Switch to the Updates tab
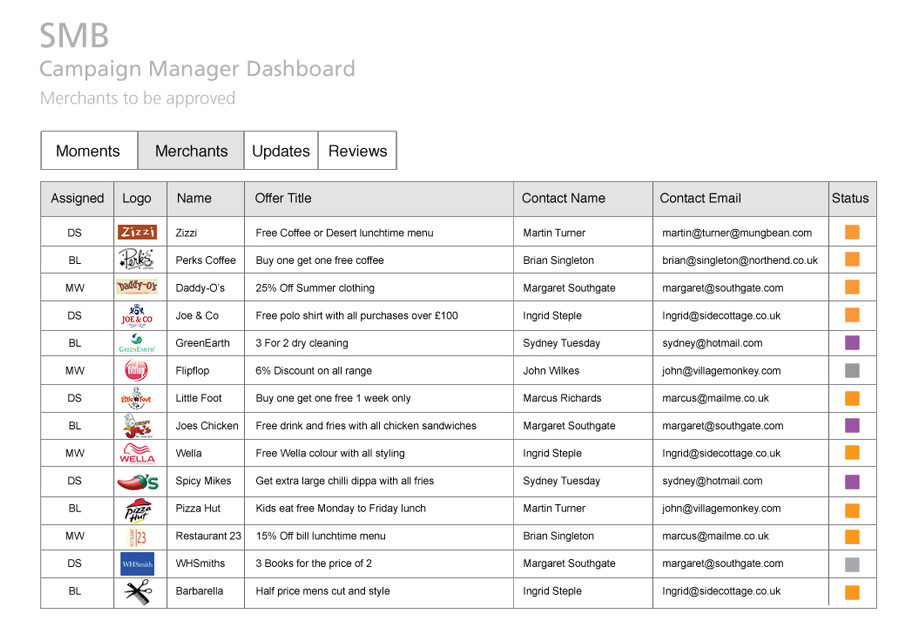The image size is (917, 641). pos(281,151)
